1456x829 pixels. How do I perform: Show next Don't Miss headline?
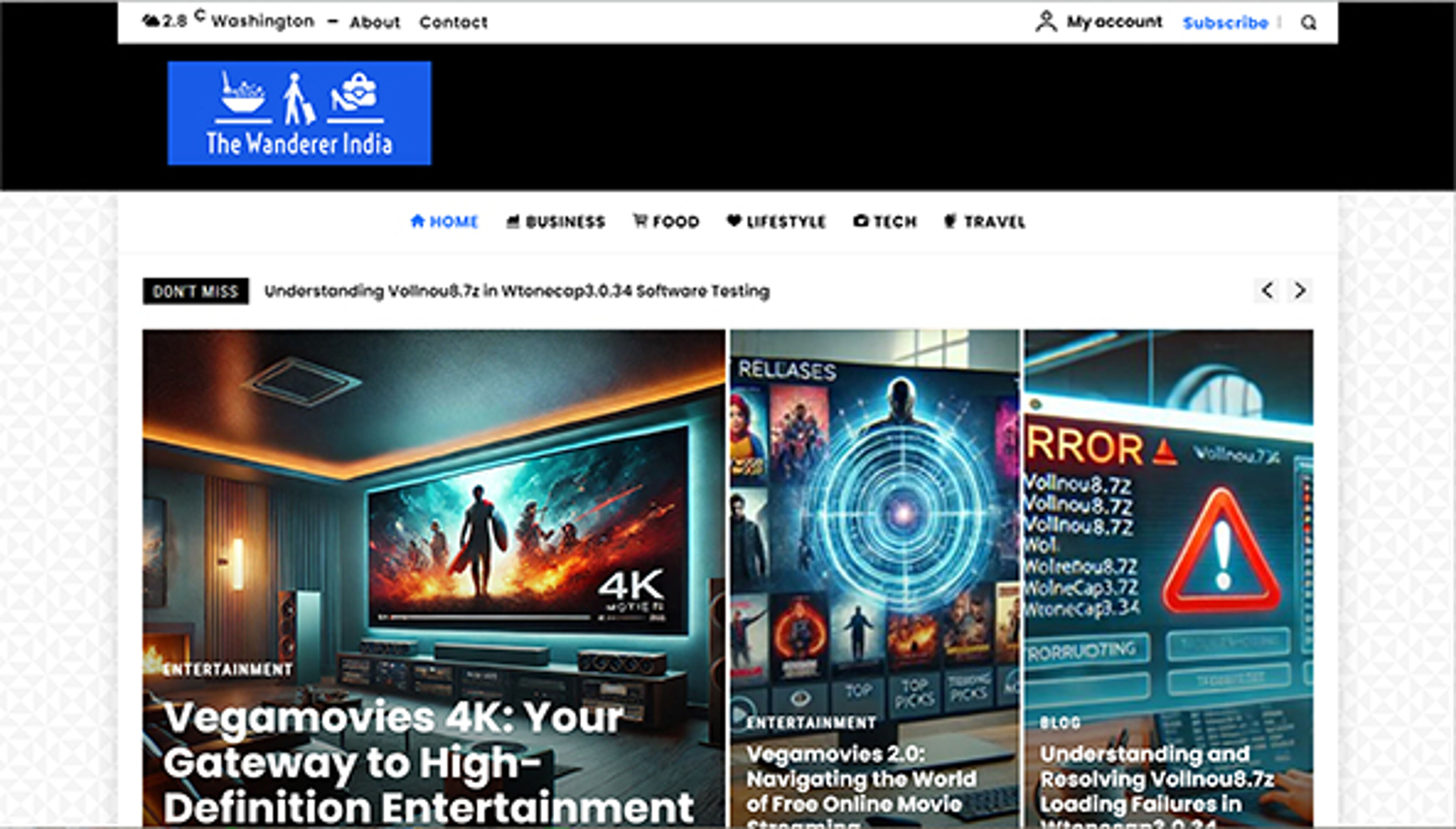[x=1300, y=290]
